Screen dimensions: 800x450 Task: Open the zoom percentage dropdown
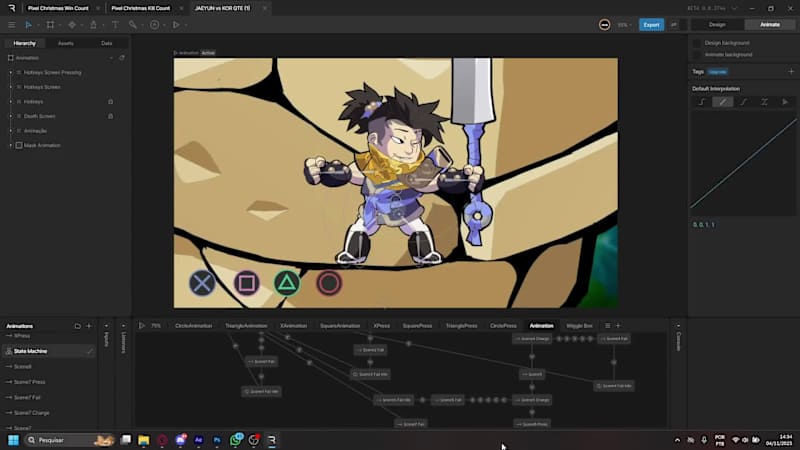pos(622,24)
